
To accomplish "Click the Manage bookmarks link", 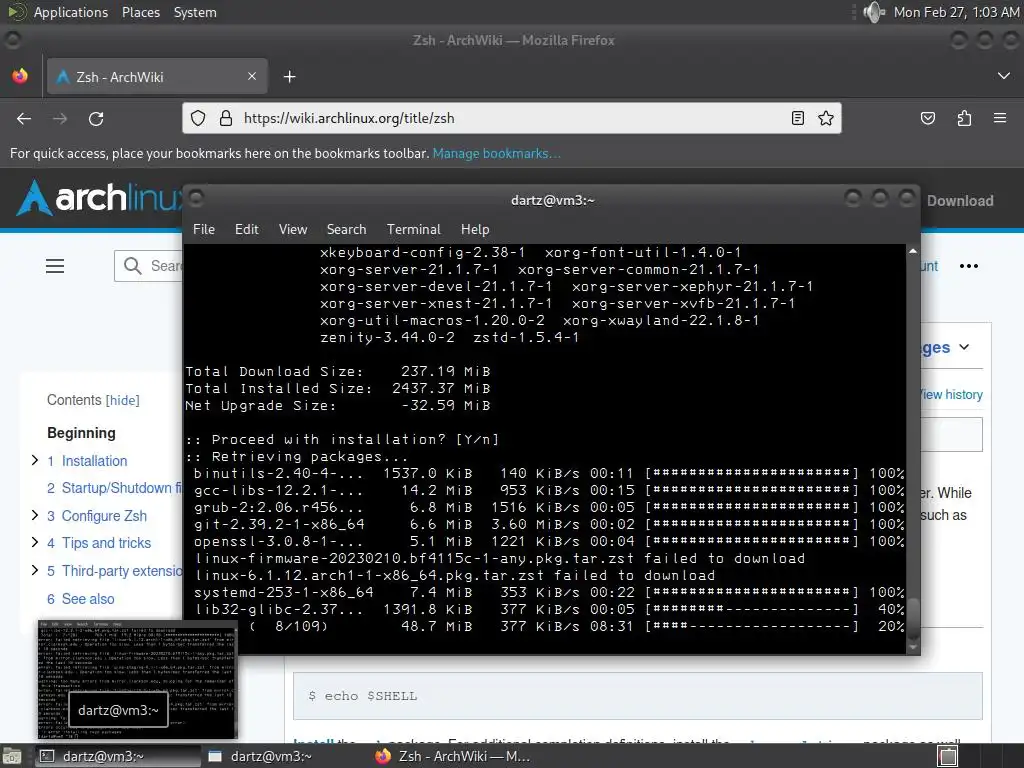I will 496,153.
